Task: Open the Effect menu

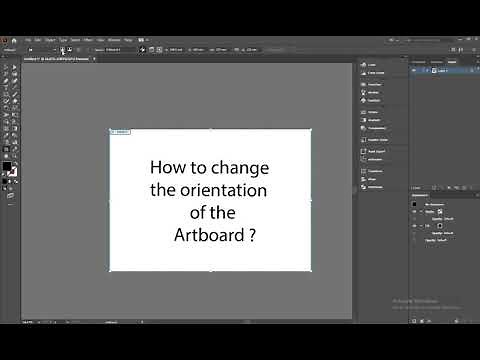Action: tap(88, 40)
